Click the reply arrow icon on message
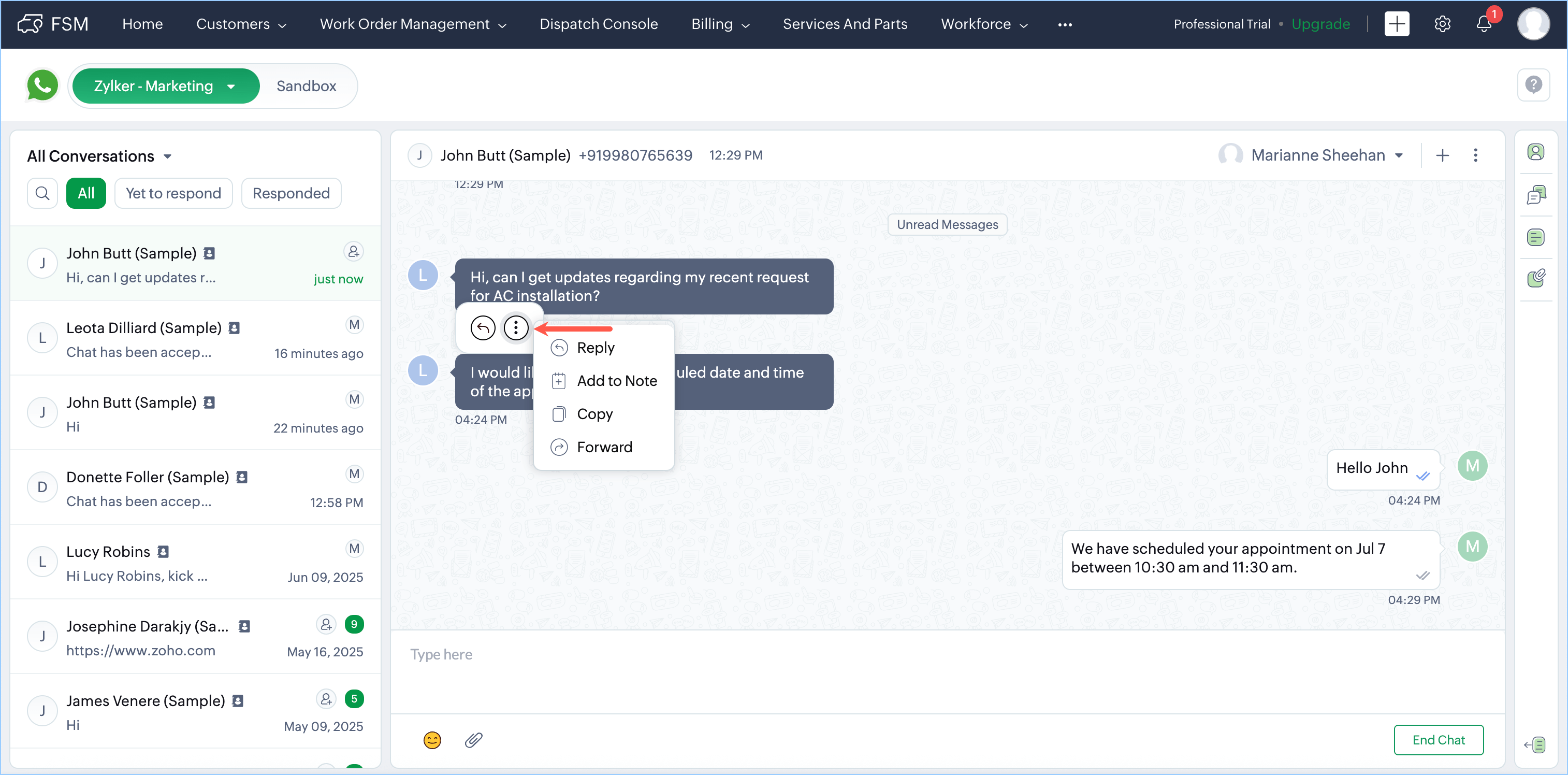 pos(483,328)
